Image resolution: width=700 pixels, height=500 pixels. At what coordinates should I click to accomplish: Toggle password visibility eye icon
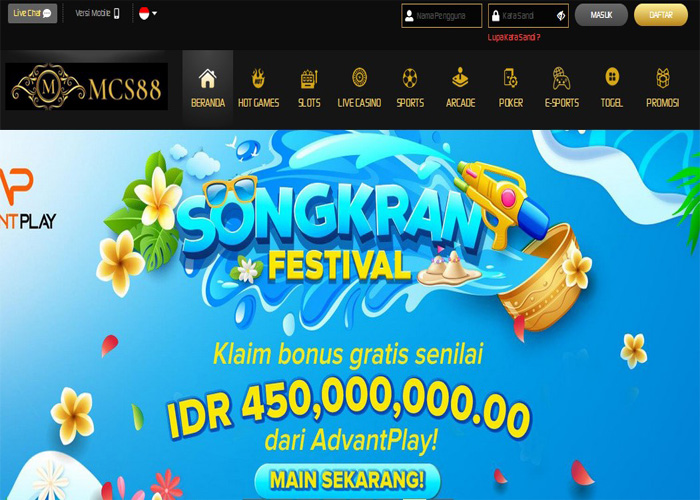(561, 16)
